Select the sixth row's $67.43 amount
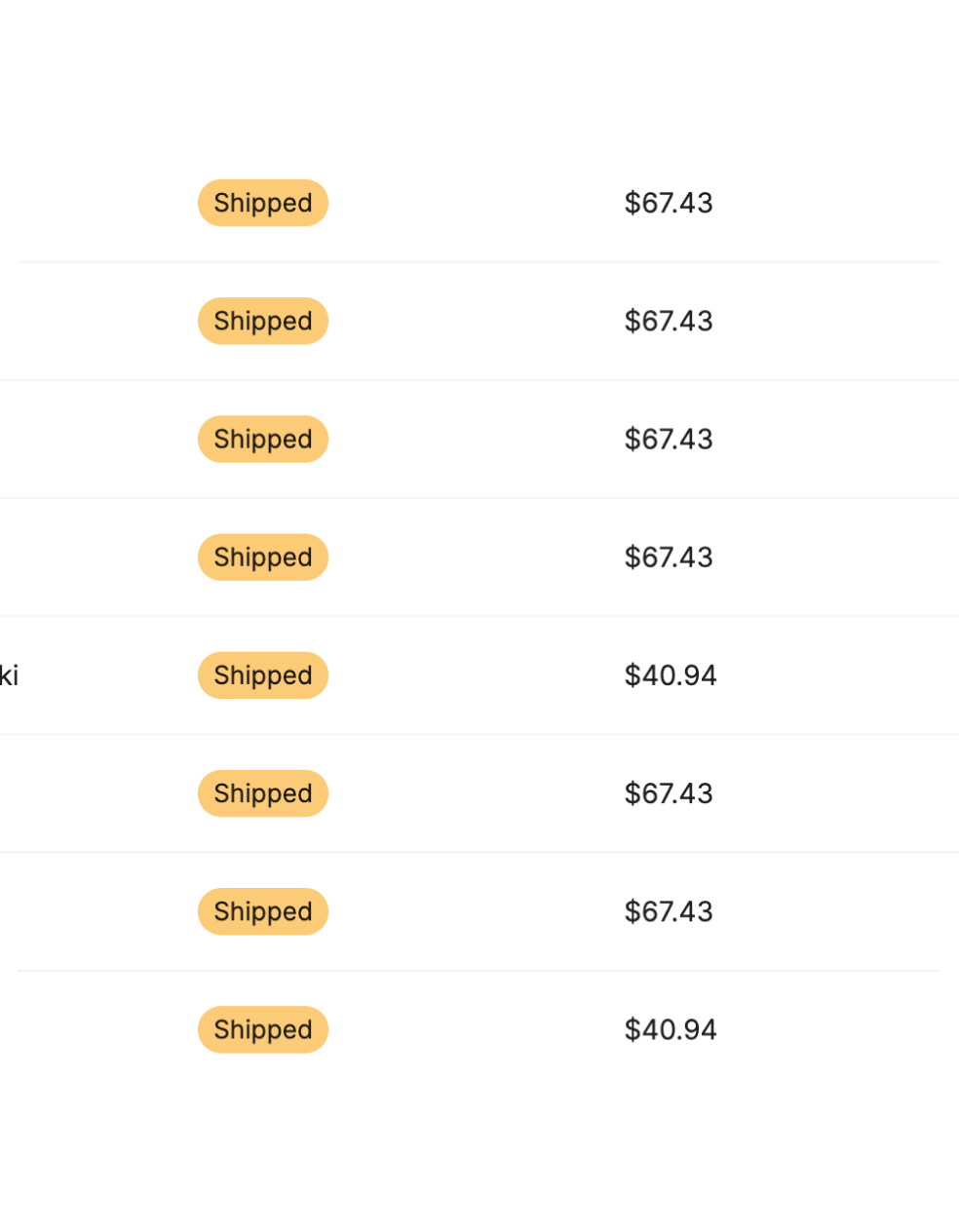Image resolution: width=959 pixels, height=1232 pixels. (x=669, y=793)
